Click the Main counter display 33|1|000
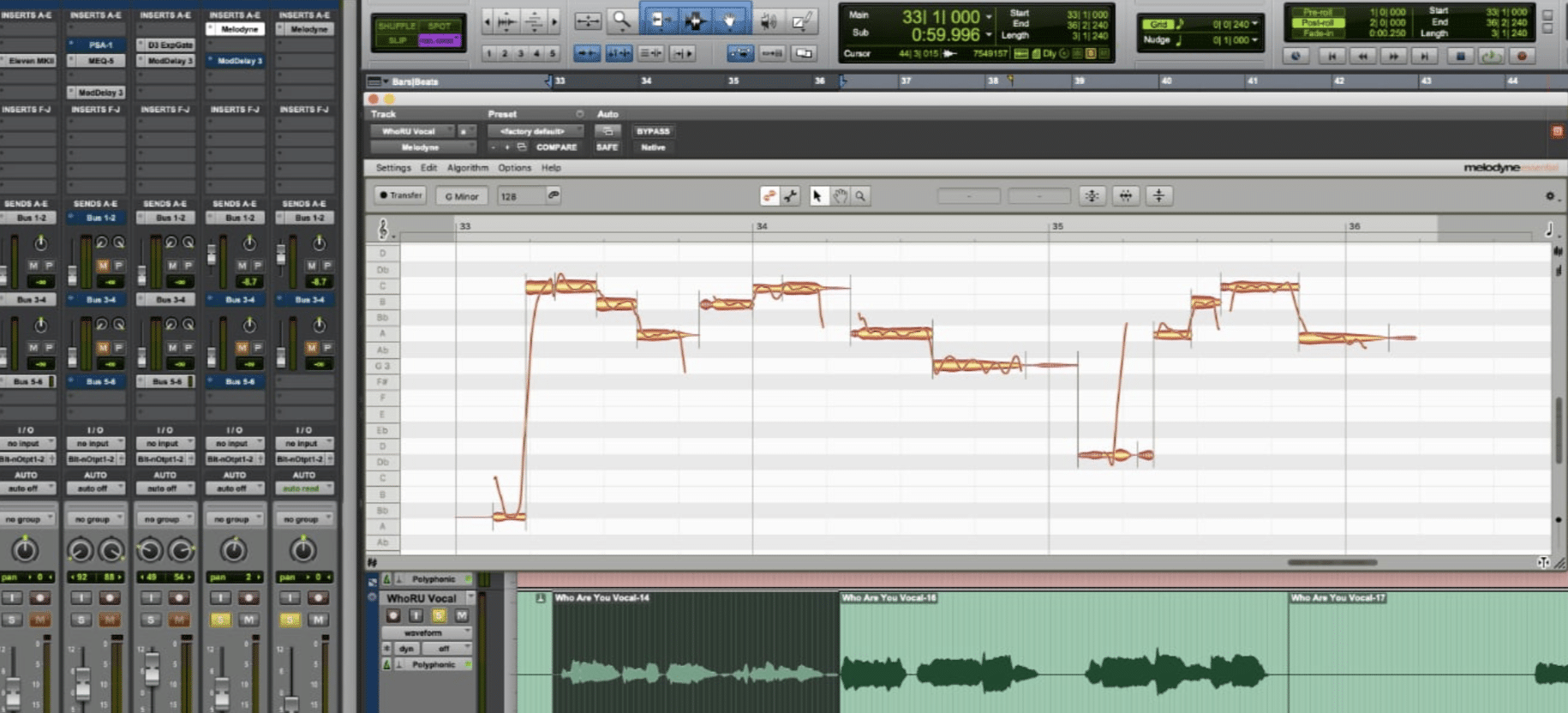Viewport: 1568px width, 713px height. (940, 16)
